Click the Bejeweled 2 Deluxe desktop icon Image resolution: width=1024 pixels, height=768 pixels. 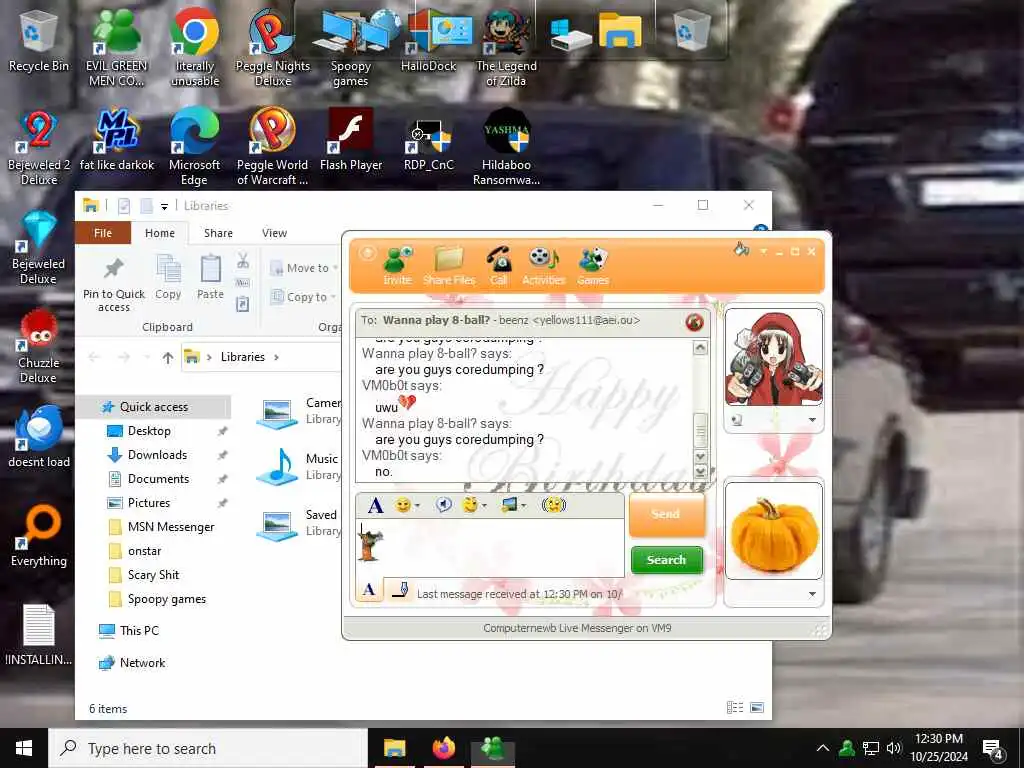(39, 148)
